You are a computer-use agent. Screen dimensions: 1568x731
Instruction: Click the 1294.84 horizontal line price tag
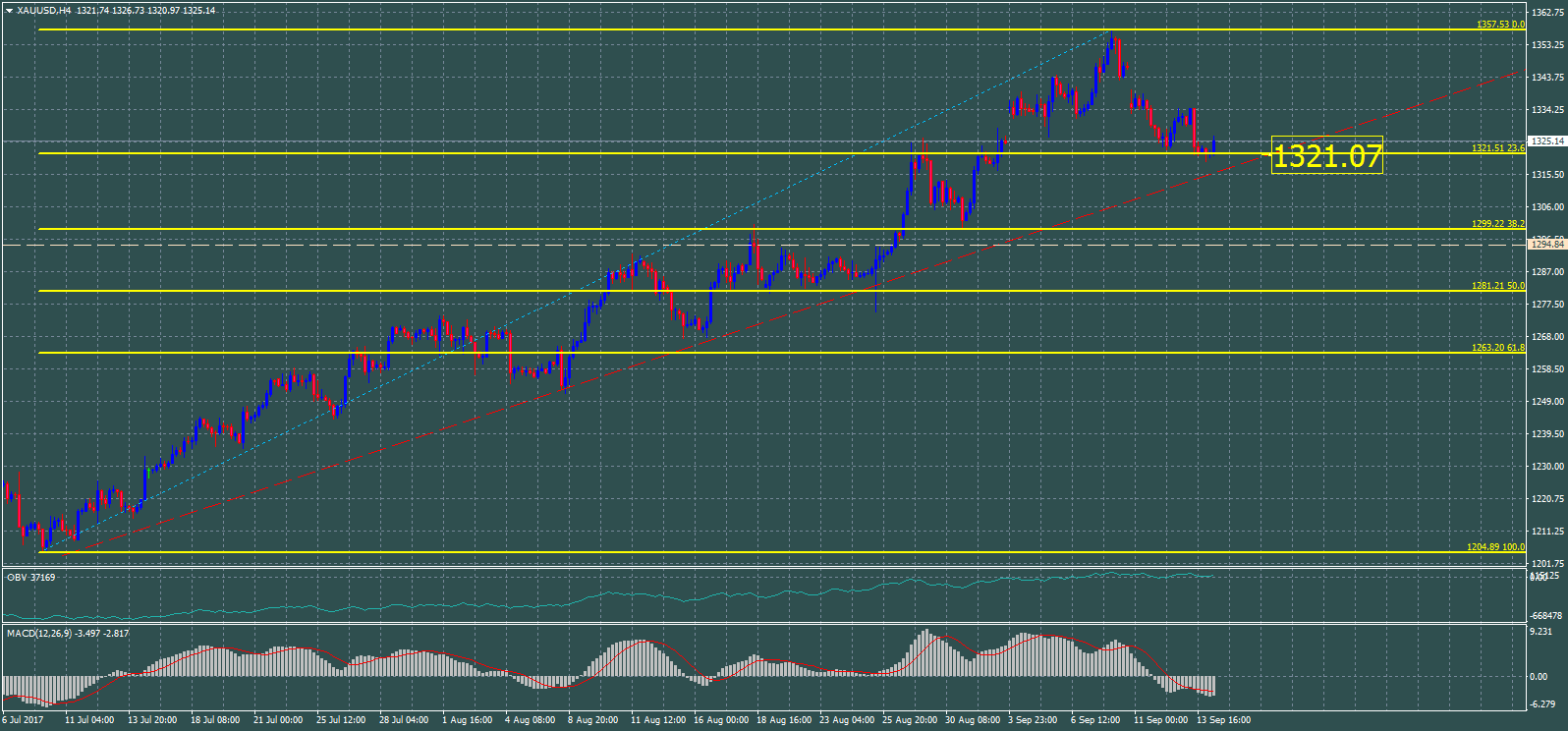[1547, 244]
